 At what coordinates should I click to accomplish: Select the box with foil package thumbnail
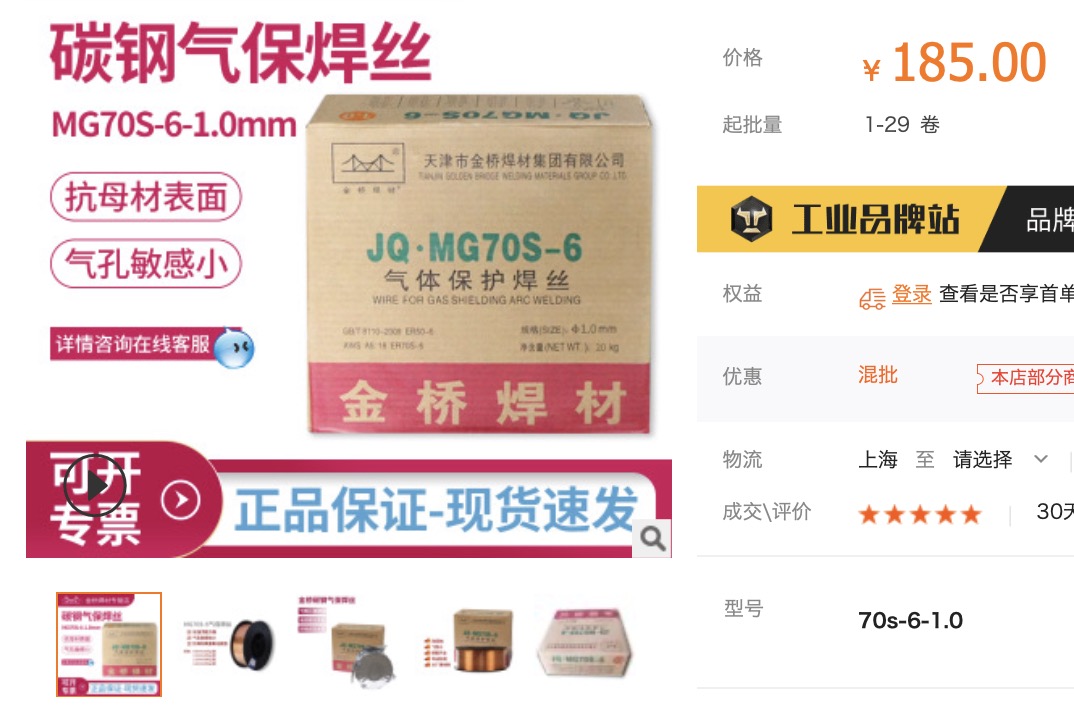click(351, 644)
